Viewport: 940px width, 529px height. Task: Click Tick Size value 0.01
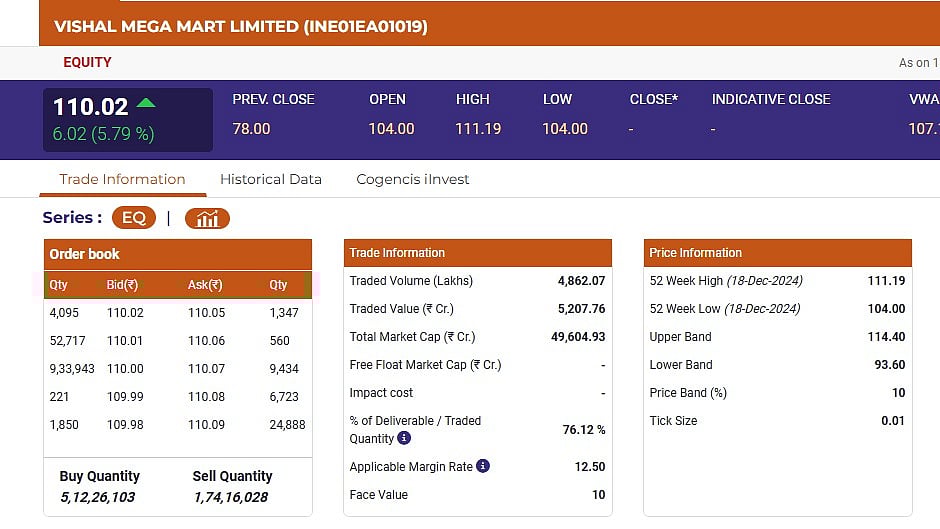(893, 421)
